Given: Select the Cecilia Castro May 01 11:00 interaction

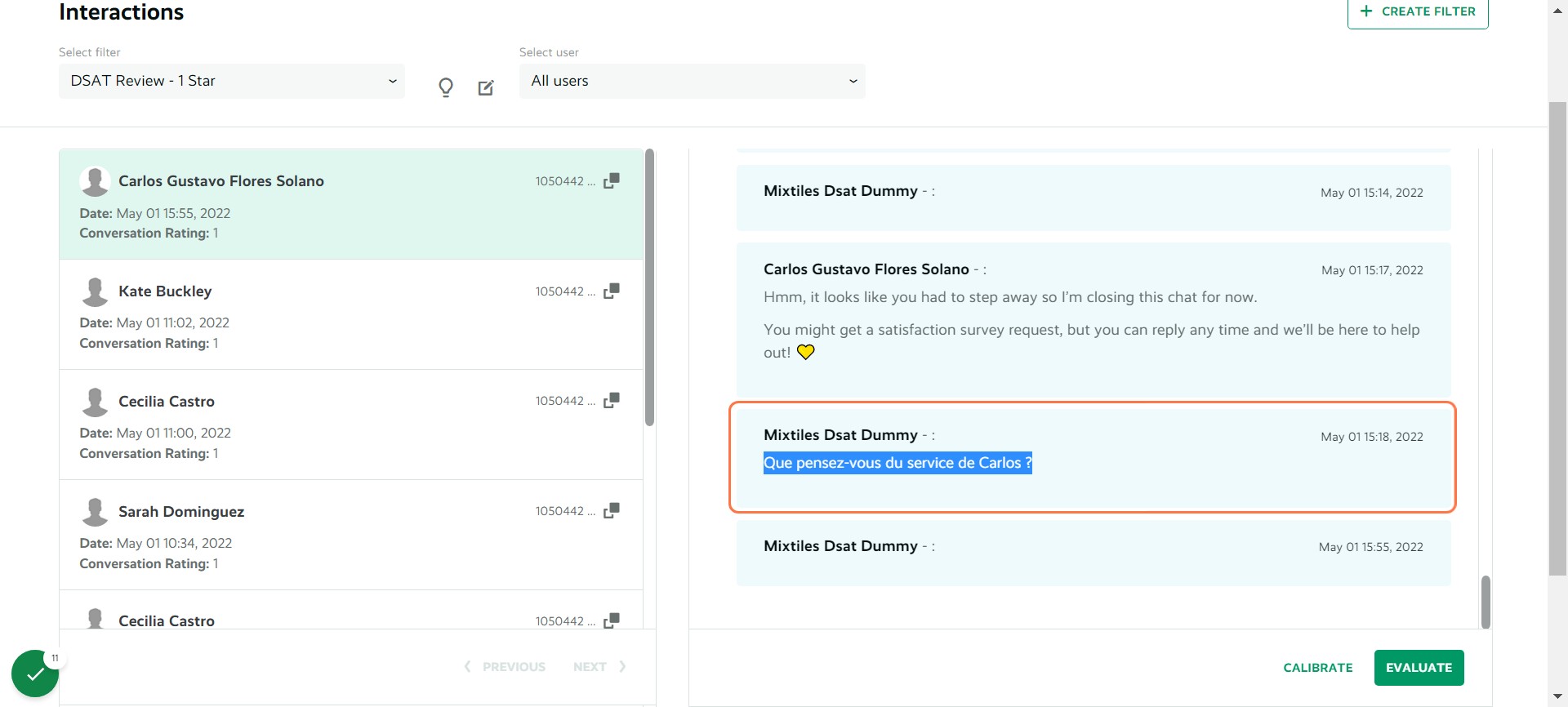Looking at the screenshot, I should (351, 425).
